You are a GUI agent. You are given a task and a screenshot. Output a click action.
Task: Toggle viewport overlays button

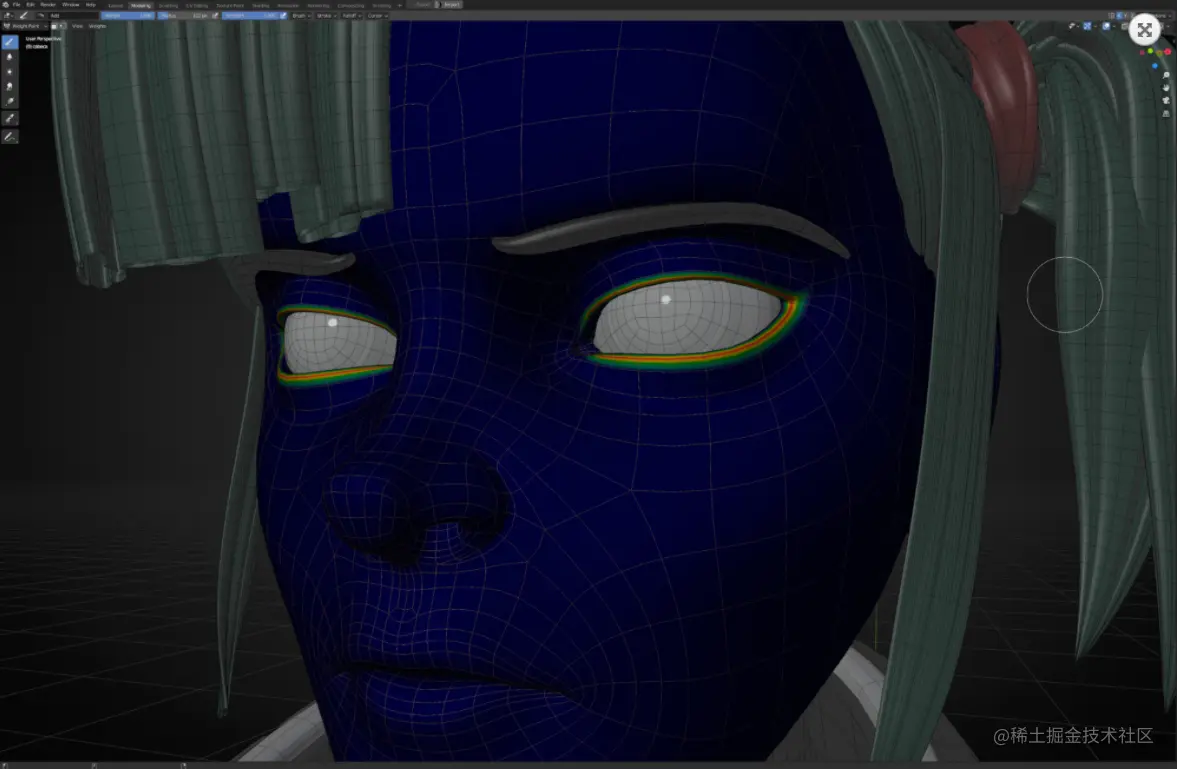(1106, 26)
